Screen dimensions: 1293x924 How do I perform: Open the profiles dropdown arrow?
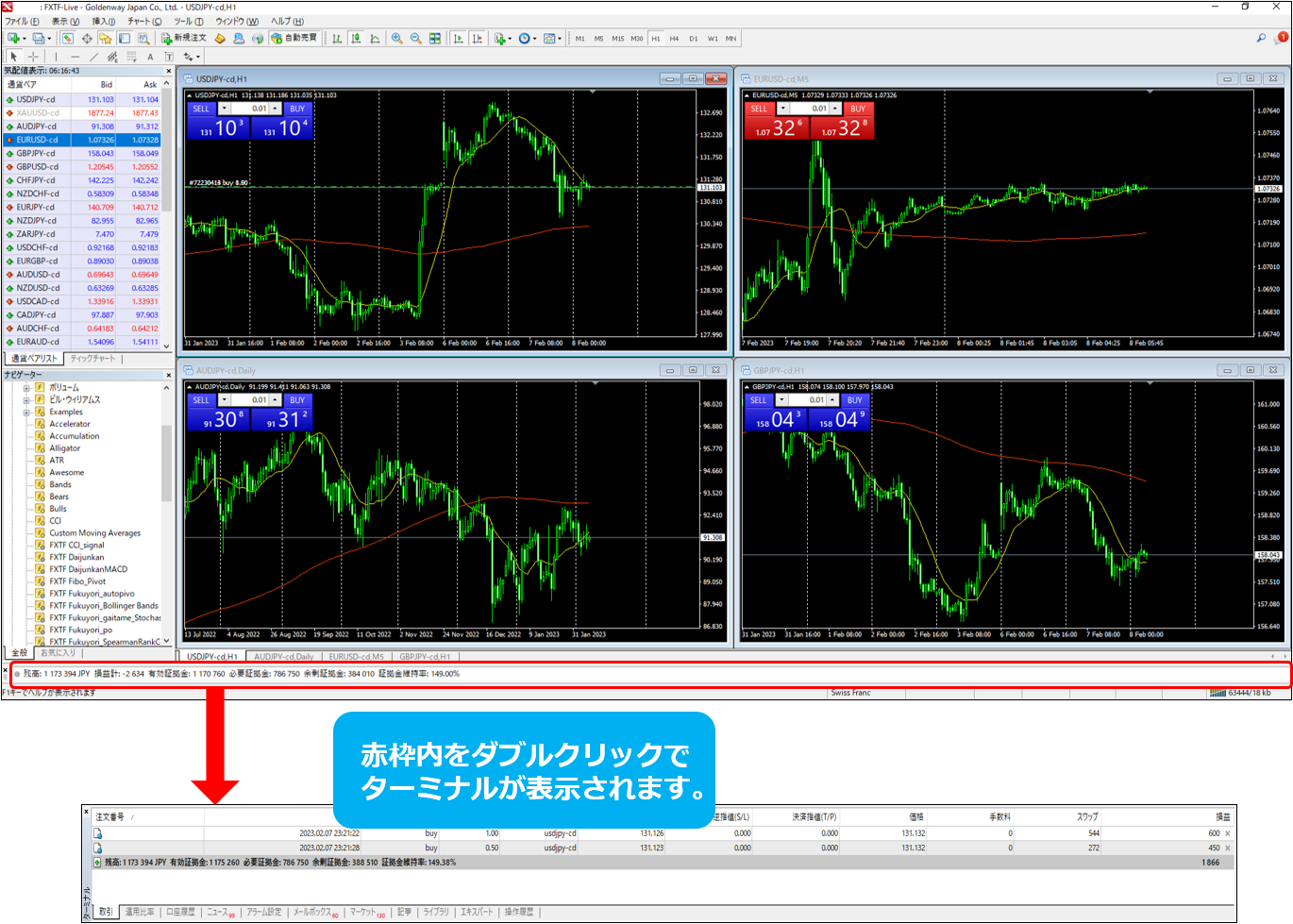[49, 39]
